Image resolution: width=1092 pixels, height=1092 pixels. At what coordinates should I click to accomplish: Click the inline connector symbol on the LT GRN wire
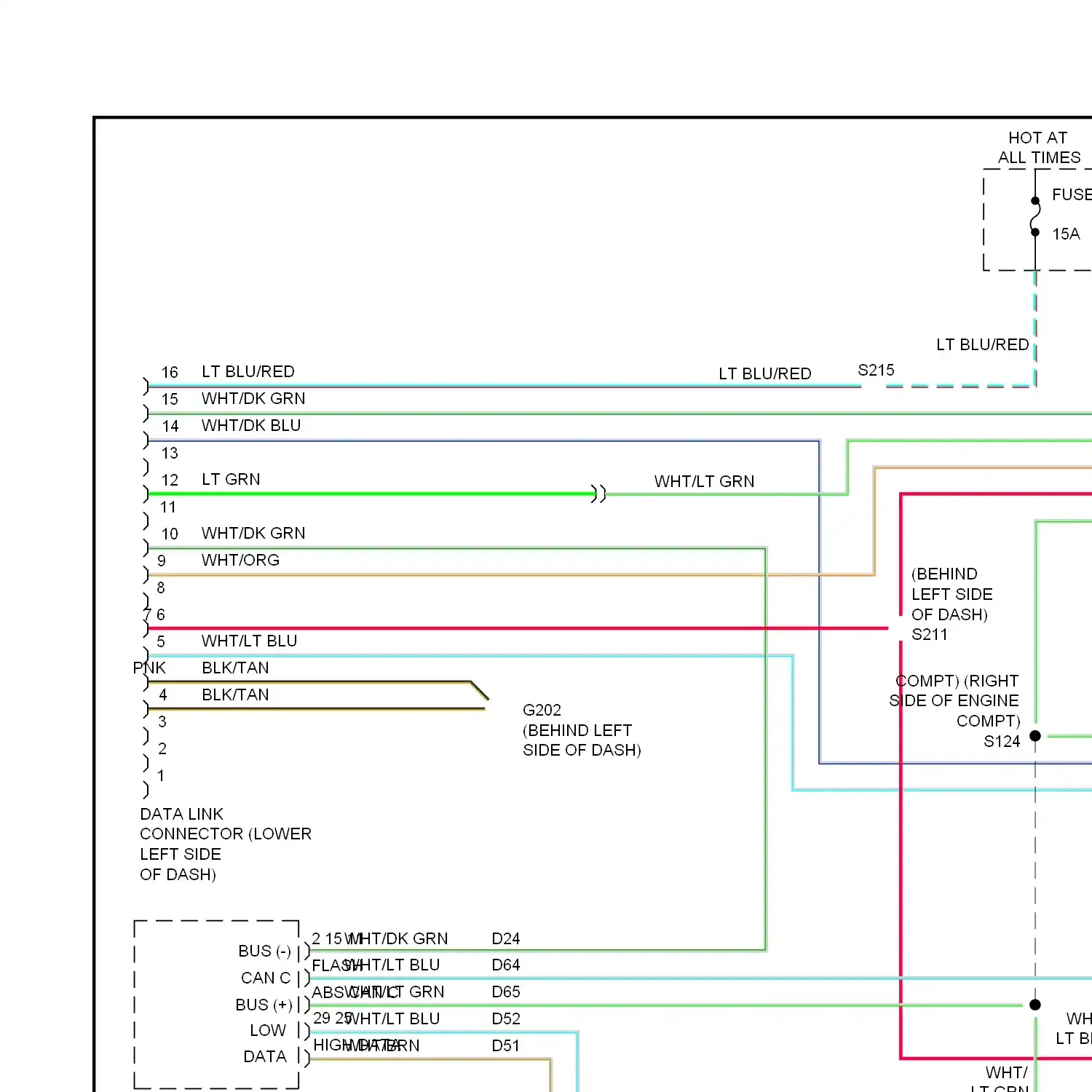[598, 494]
